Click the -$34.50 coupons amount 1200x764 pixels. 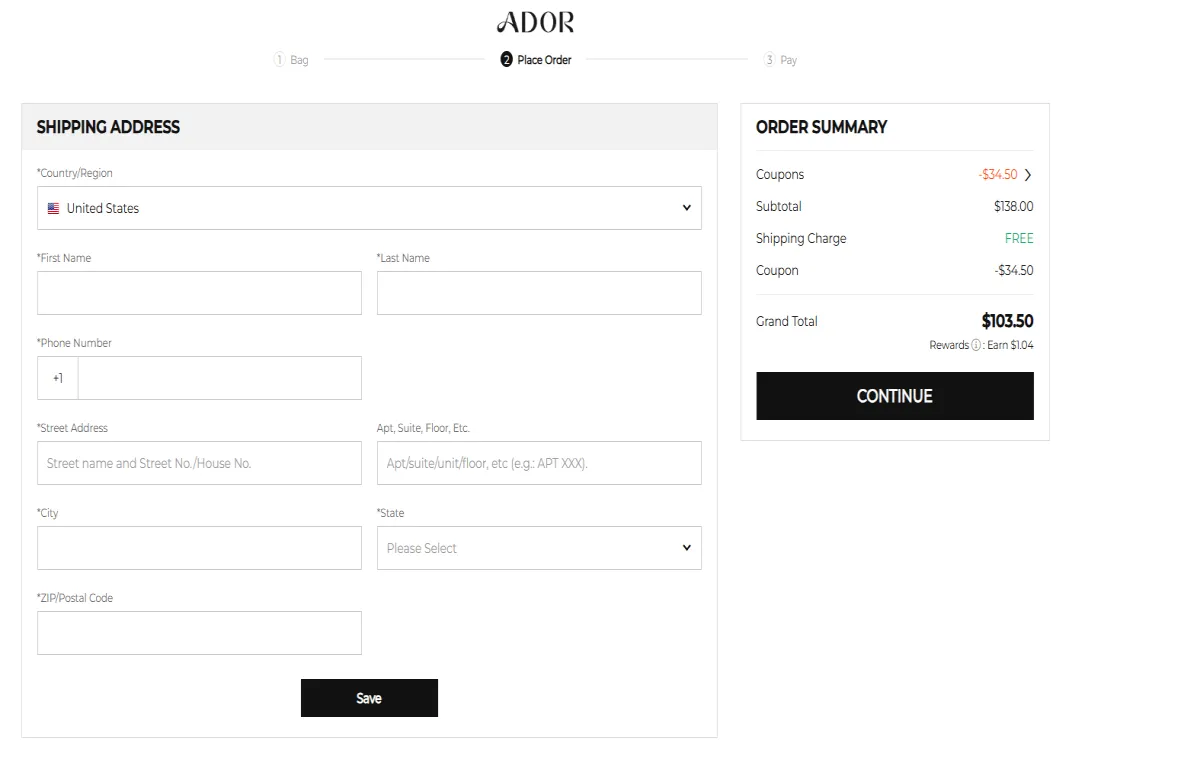coord(997,175)
